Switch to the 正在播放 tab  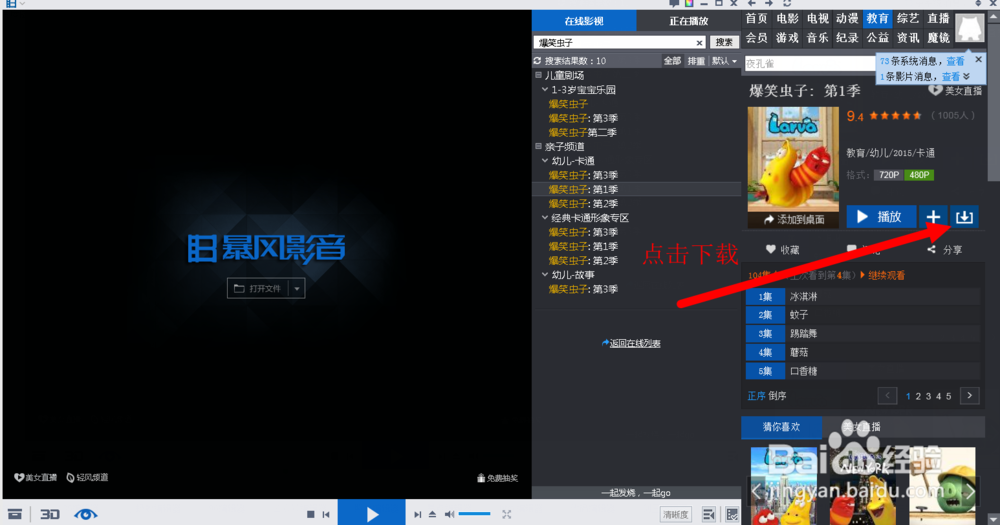[x=689, y=20]
